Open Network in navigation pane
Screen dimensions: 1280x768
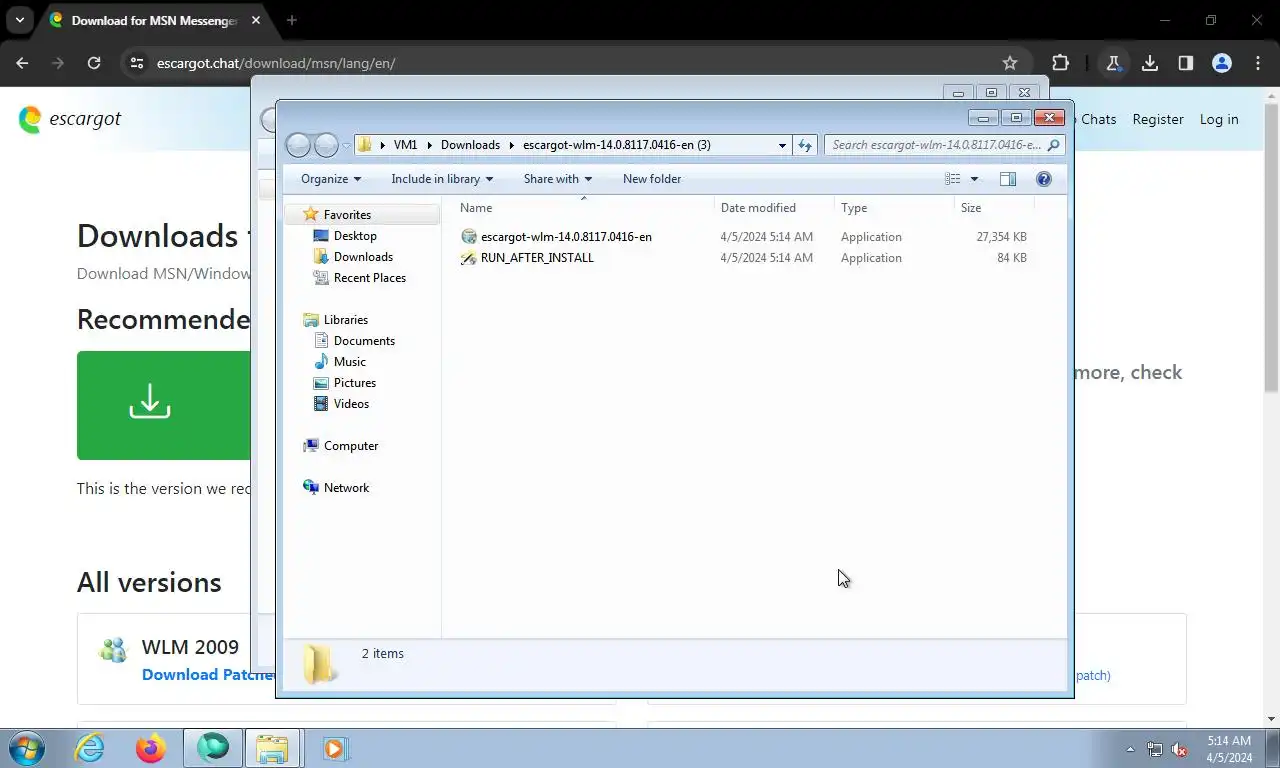(x=346, y=488)
